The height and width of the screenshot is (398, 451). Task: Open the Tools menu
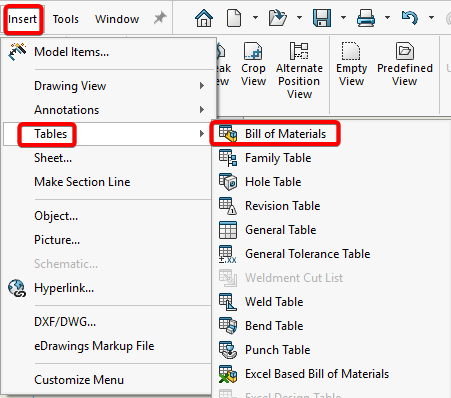coord(65,19)
